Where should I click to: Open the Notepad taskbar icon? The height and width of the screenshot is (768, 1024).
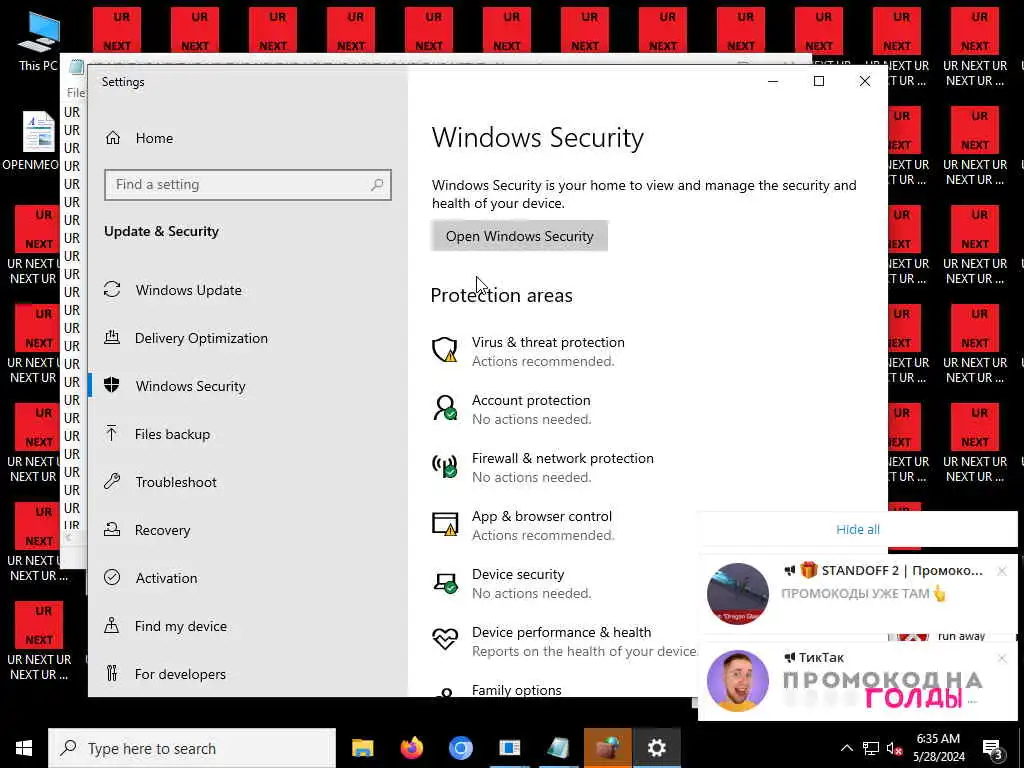(x=558, y=748)
